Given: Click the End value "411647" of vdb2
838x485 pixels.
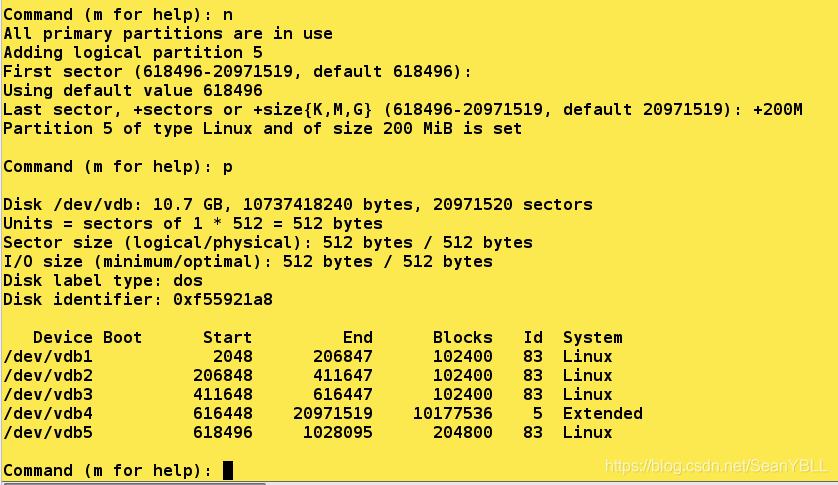Looking at the screenshot, I should pos(343,375).
